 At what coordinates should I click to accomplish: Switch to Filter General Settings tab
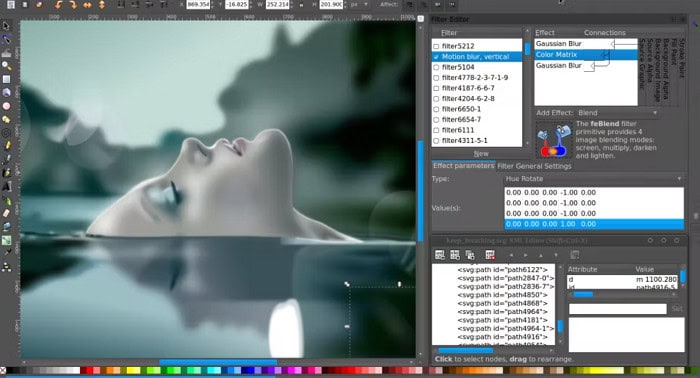534,166
